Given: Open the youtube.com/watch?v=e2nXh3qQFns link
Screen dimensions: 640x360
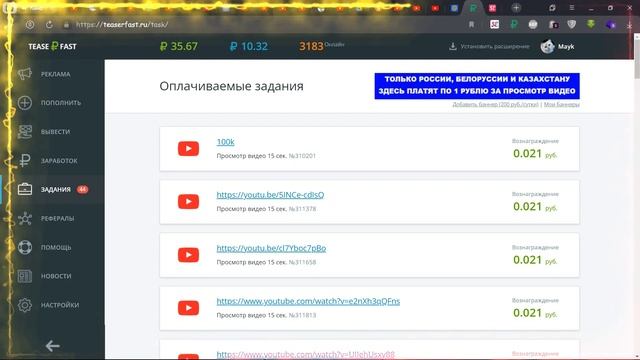Looking at the screenshot, I should (x=308, y=301).
